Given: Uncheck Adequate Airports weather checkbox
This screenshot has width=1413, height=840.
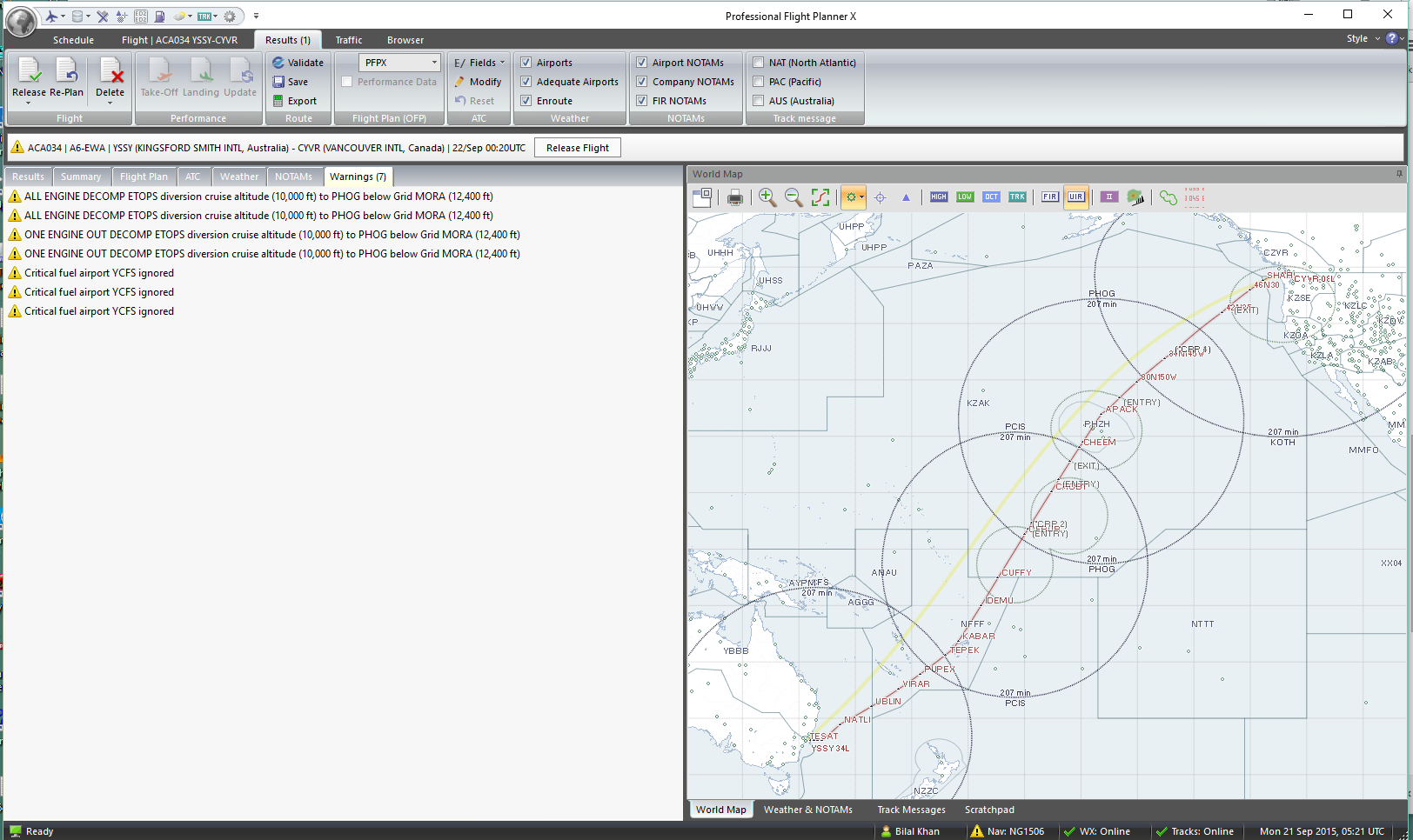Looking at the screenshot, I should click(x=526, y=82).
